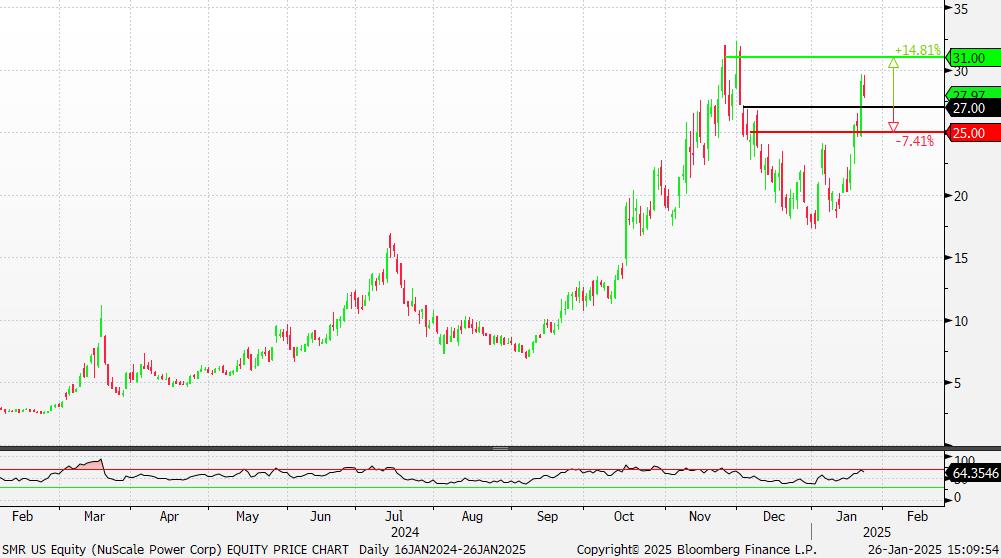Viewport: 1001px width, 558px height.
Task: Select the black horizontal line at 27
Action: click(x=843, y=107)
